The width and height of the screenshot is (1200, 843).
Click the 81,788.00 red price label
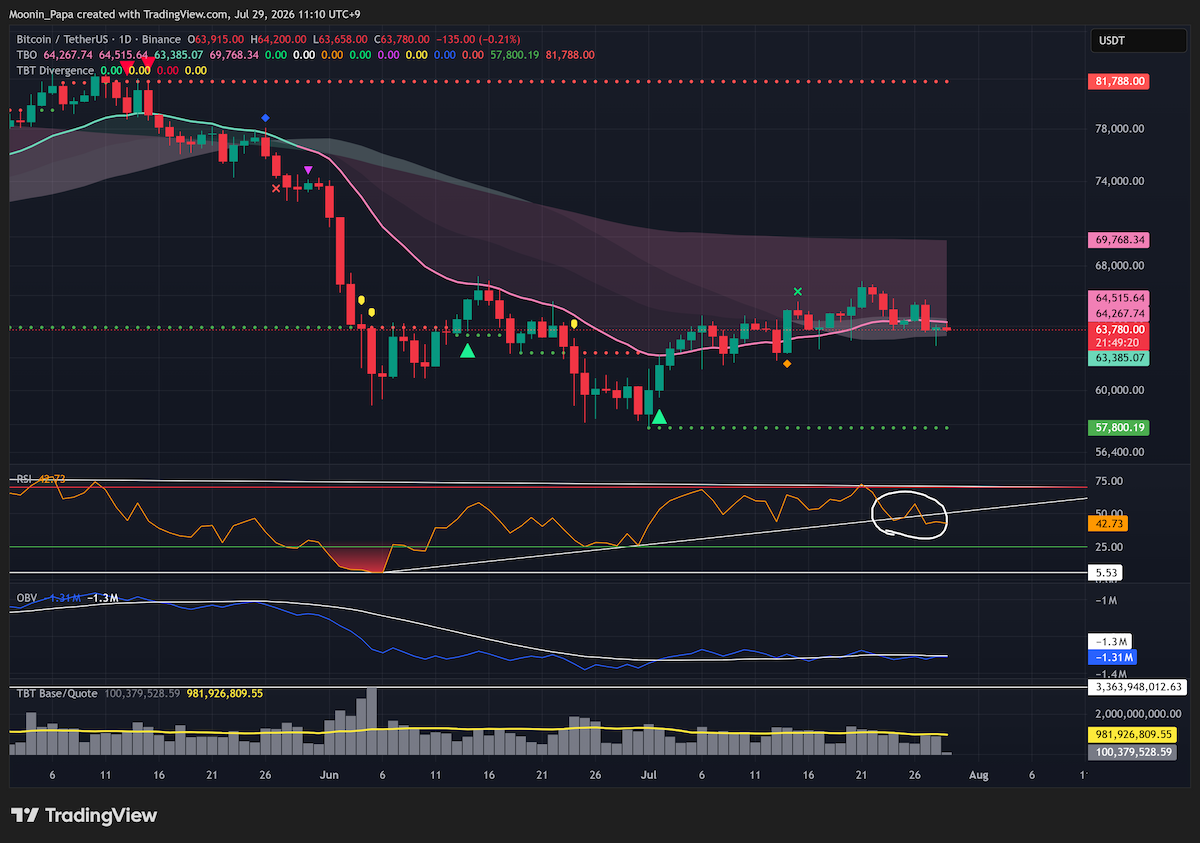(x=1117, y=81)
